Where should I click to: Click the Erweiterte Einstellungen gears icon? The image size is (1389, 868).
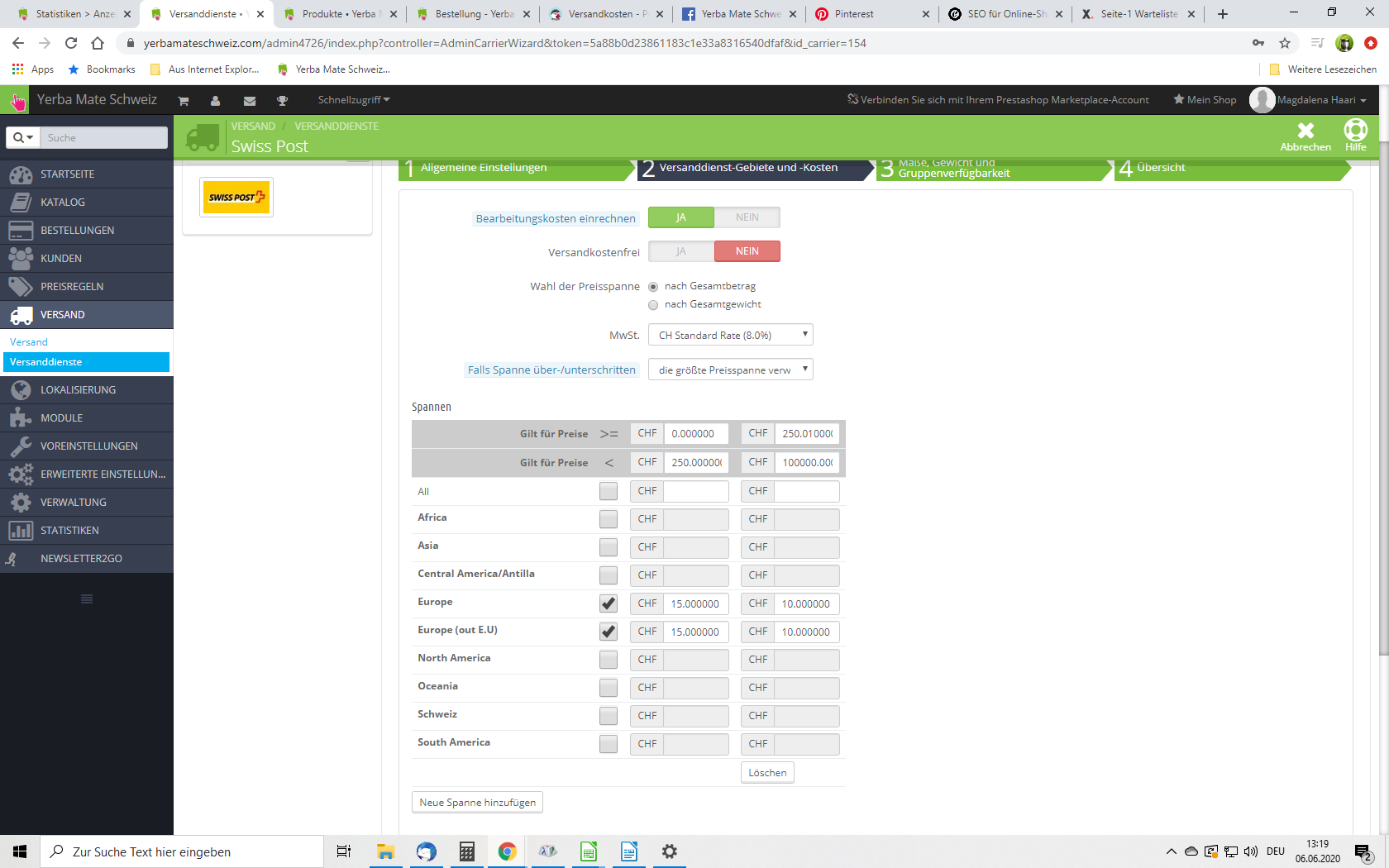(x=21, y=475)
